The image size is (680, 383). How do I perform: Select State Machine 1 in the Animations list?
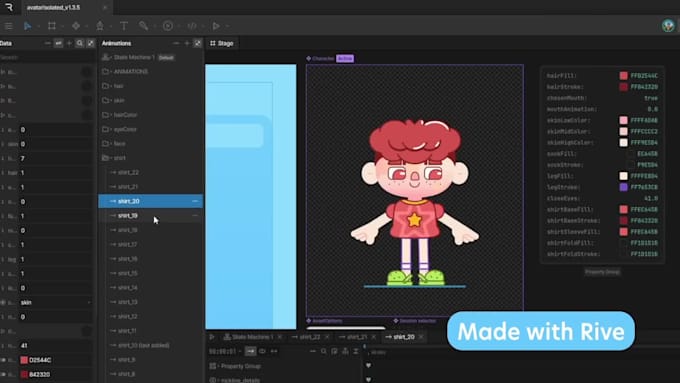point(134,57)
